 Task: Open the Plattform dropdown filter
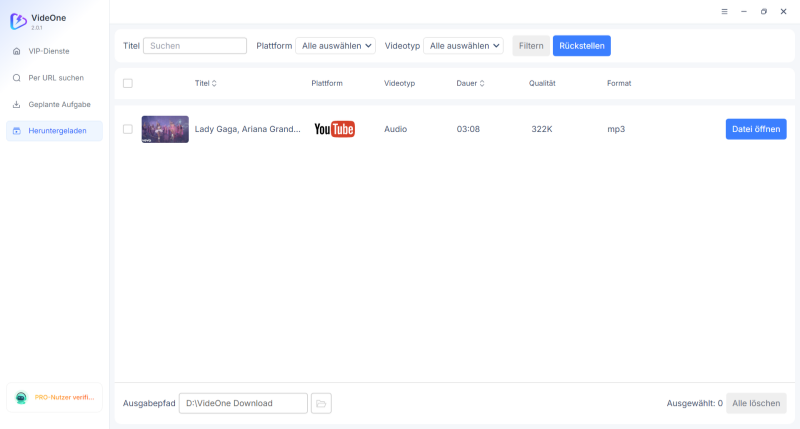pos(336,46)
